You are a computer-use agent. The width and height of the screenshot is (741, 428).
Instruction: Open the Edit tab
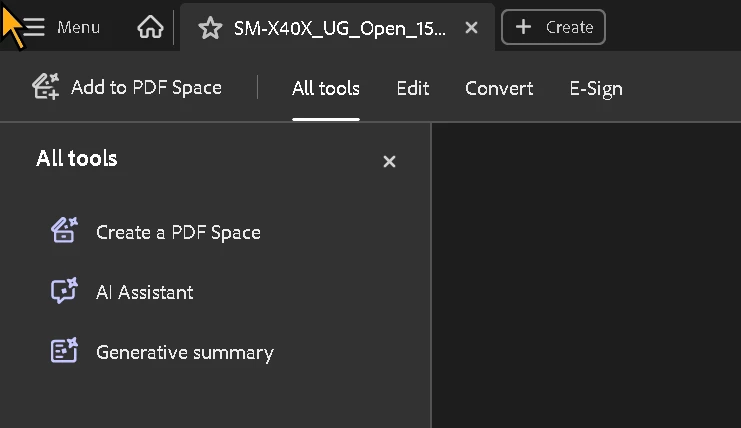pyautogui.click(x=413, y=88)
